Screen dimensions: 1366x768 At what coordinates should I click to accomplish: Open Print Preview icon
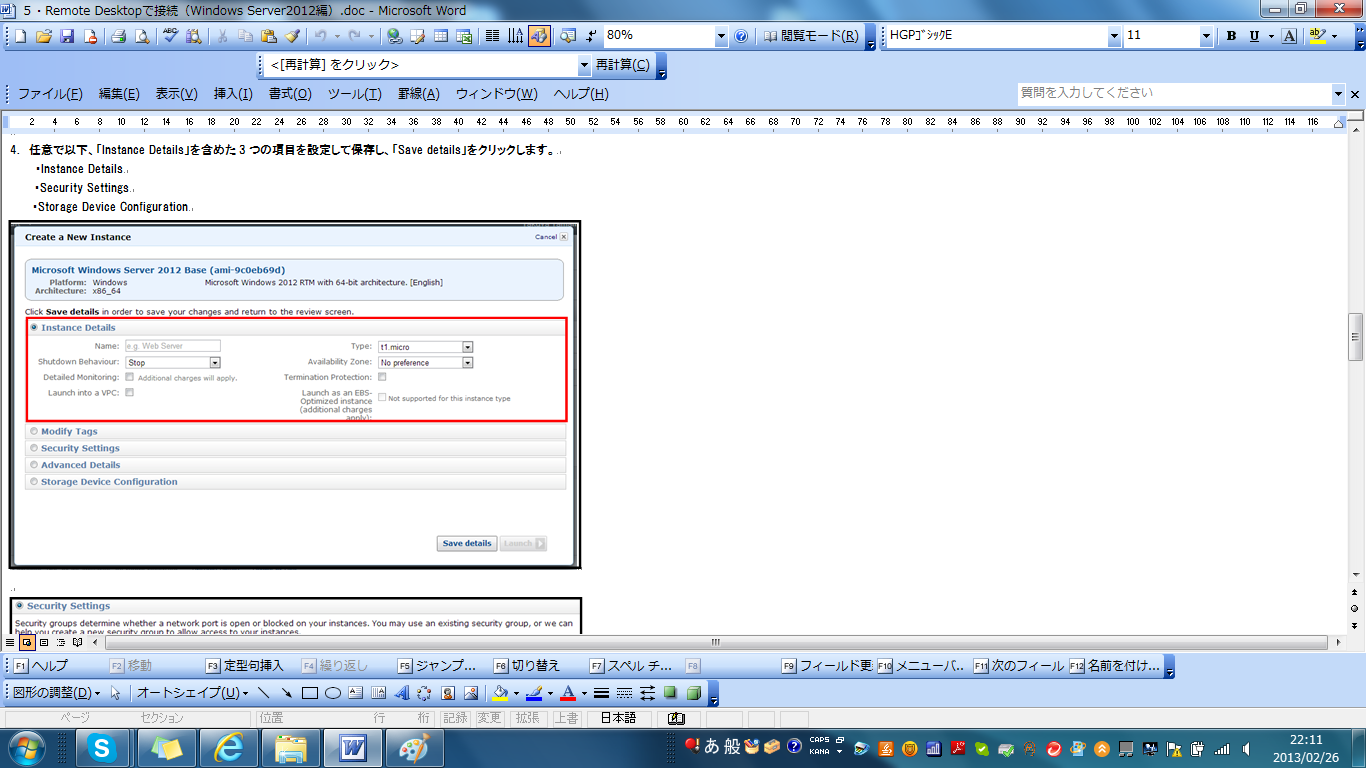(x=142, y=36)
